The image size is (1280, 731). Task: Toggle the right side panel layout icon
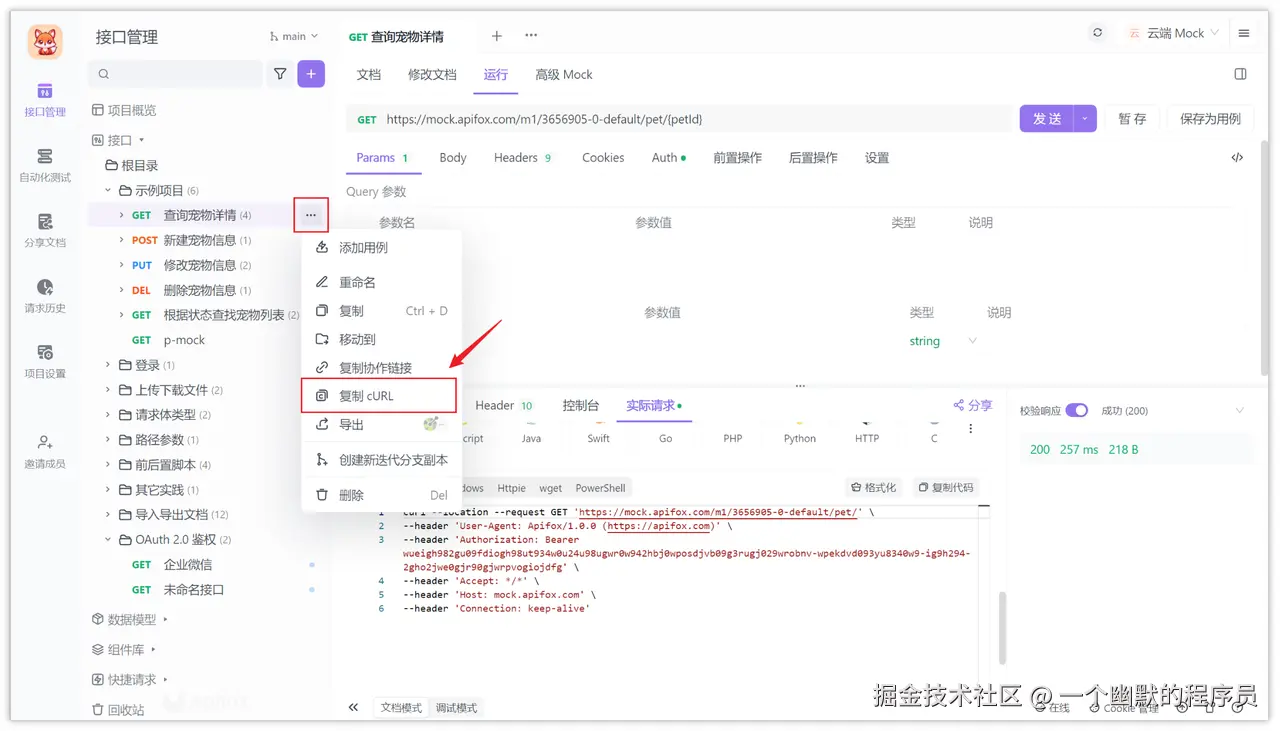pyautogui.click(x=1240, y=74)
